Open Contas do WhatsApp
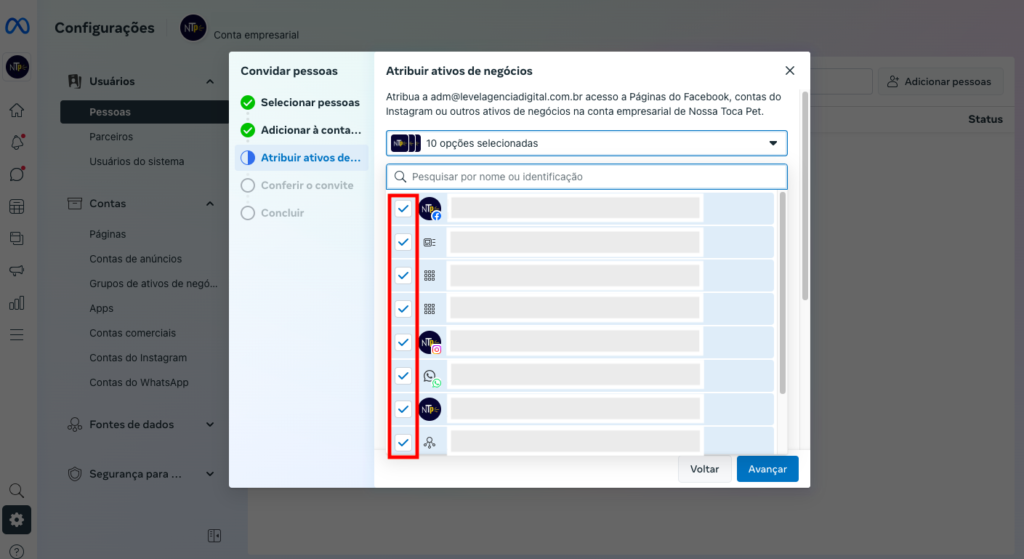This screenshot has height=559, width=1024. click(138, 383)
